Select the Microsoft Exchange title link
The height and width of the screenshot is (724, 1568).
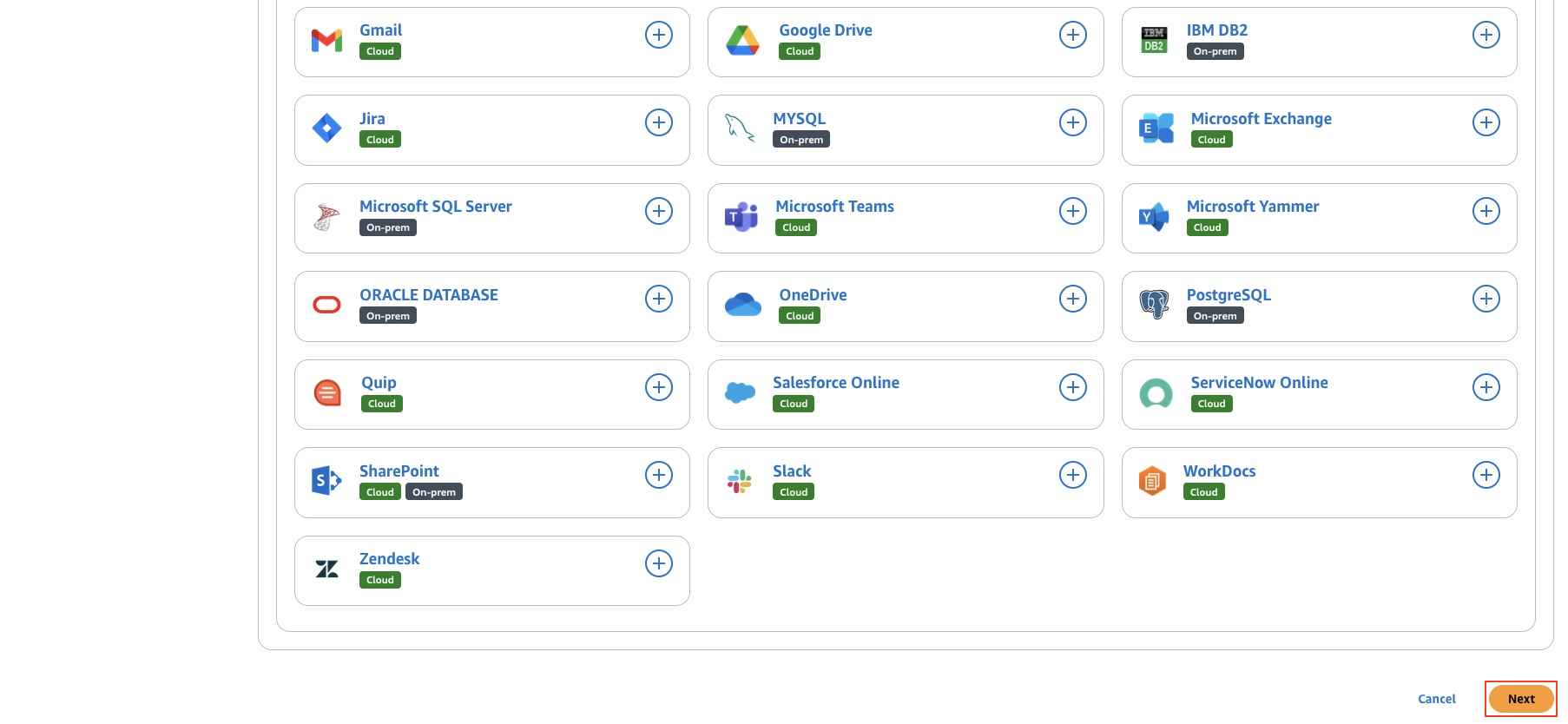[1262, 119]
